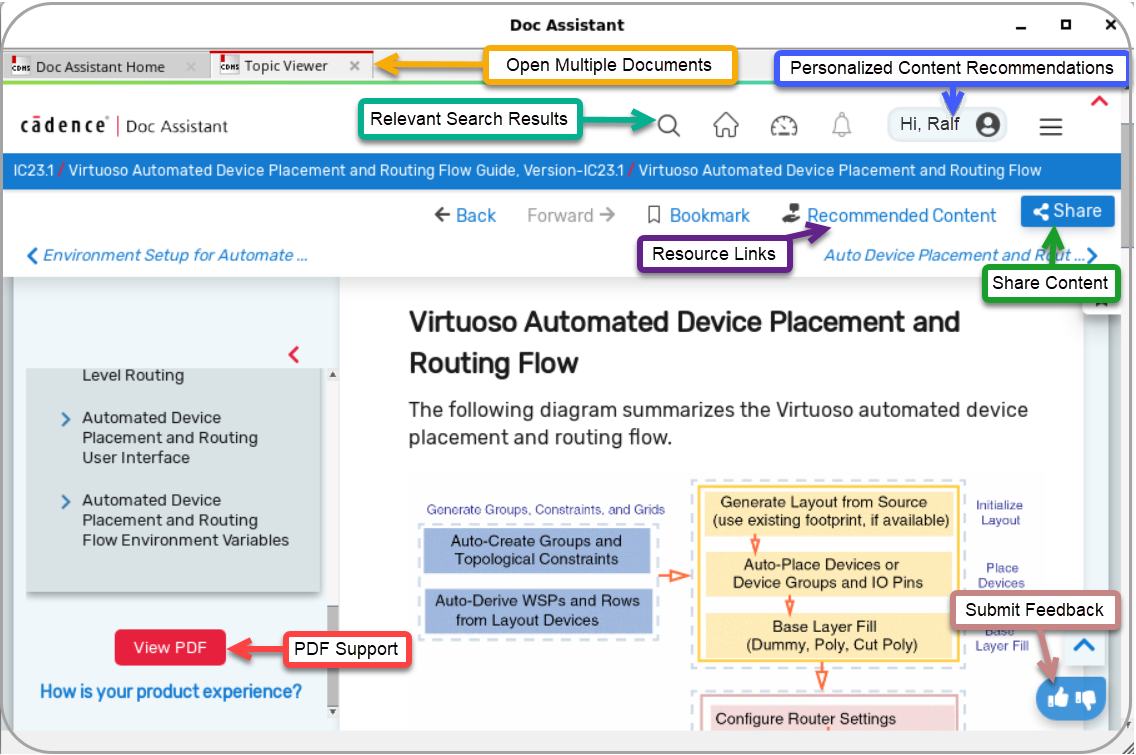Open the Flow Guide, Version-IC23.1 breadcrumb
The height and width of the screenshot is (755, 1136).
346,170
